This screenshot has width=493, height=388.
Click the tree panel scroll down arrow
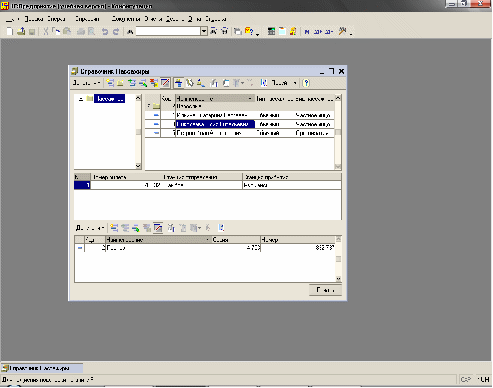click(x=138, y=166)
